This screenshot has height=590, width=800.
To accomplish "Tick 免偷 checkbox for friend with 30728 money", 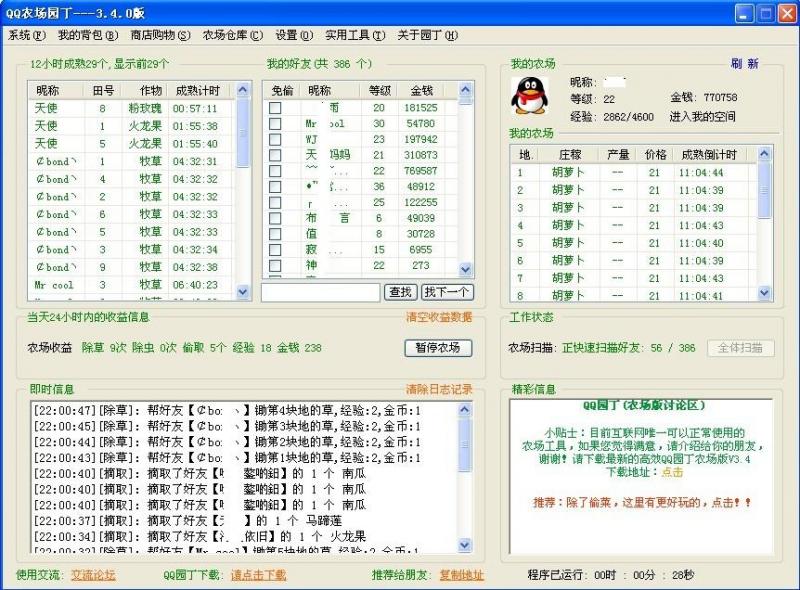I will point(275,234).
